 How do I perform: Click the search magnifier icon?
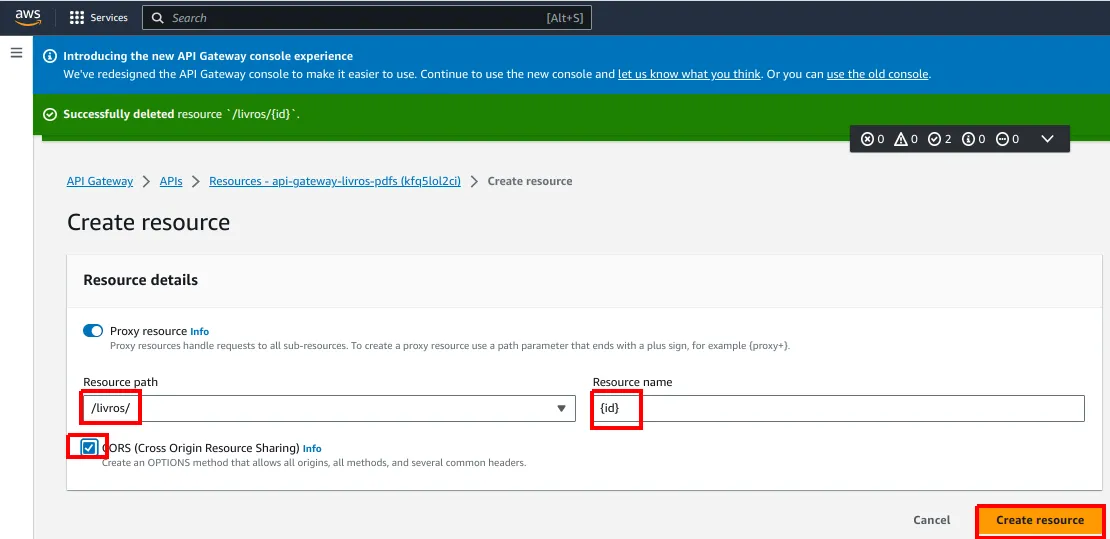(158, 18)
